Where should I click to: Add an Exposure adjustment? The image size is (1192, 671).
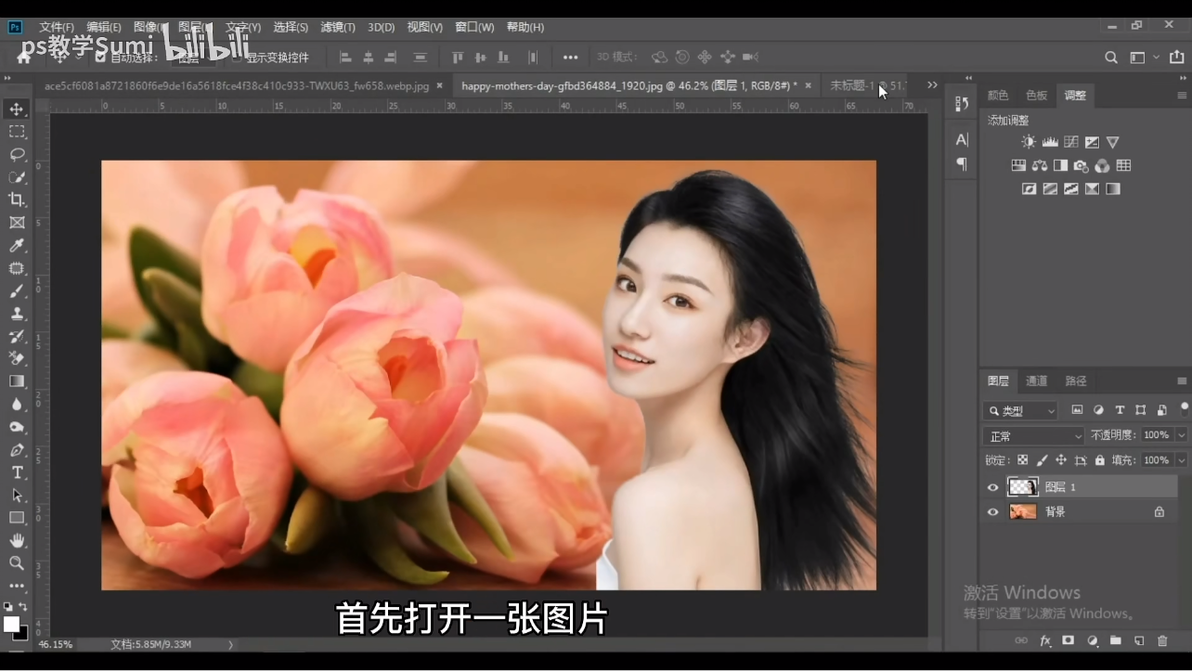pos(1092,142)
